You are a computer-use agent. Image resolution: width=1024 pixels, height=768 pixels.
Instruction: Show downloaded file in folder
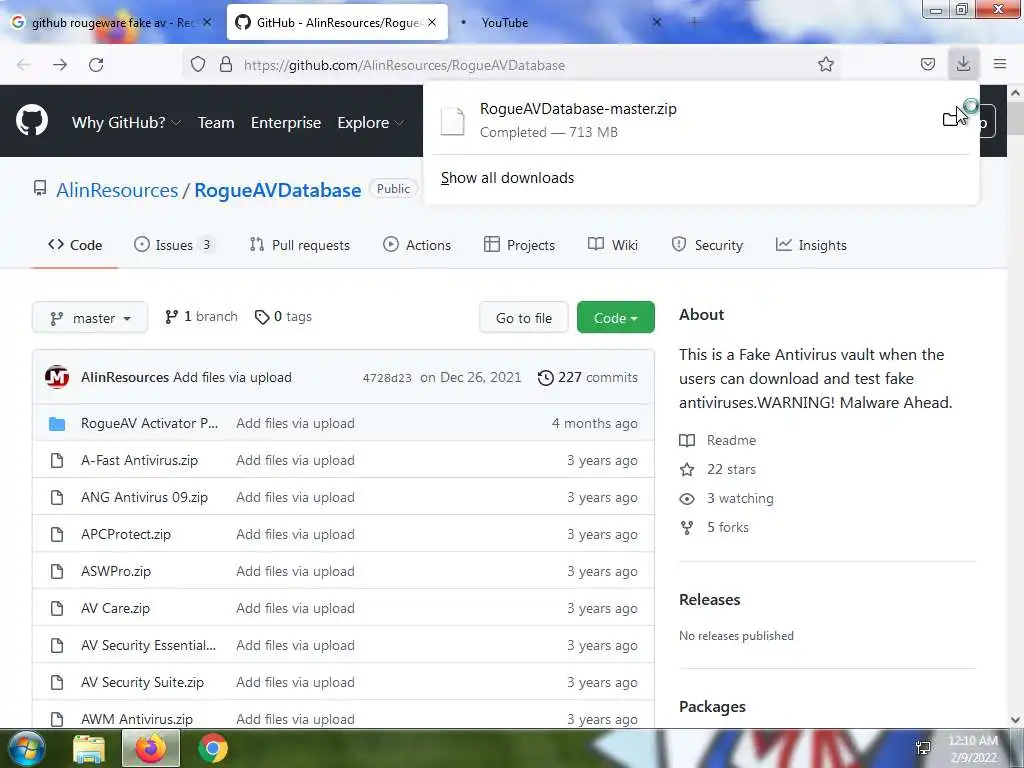point(952,118)
